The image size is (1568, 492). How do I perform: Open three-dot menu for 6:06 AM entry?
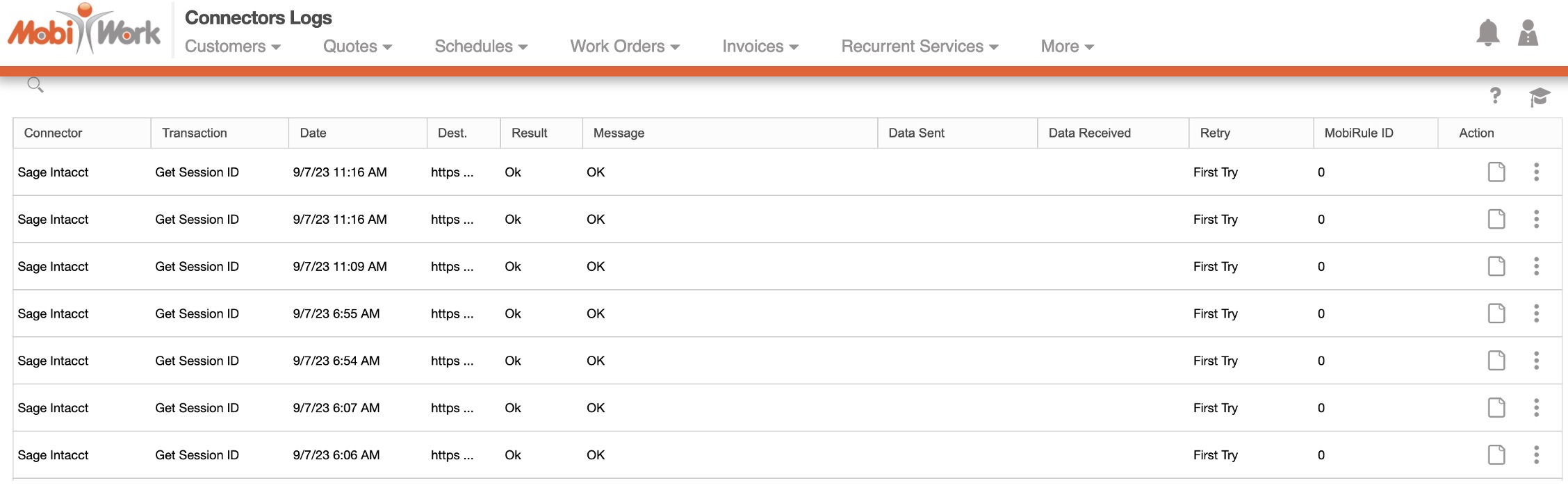[x=1536, y=455]
